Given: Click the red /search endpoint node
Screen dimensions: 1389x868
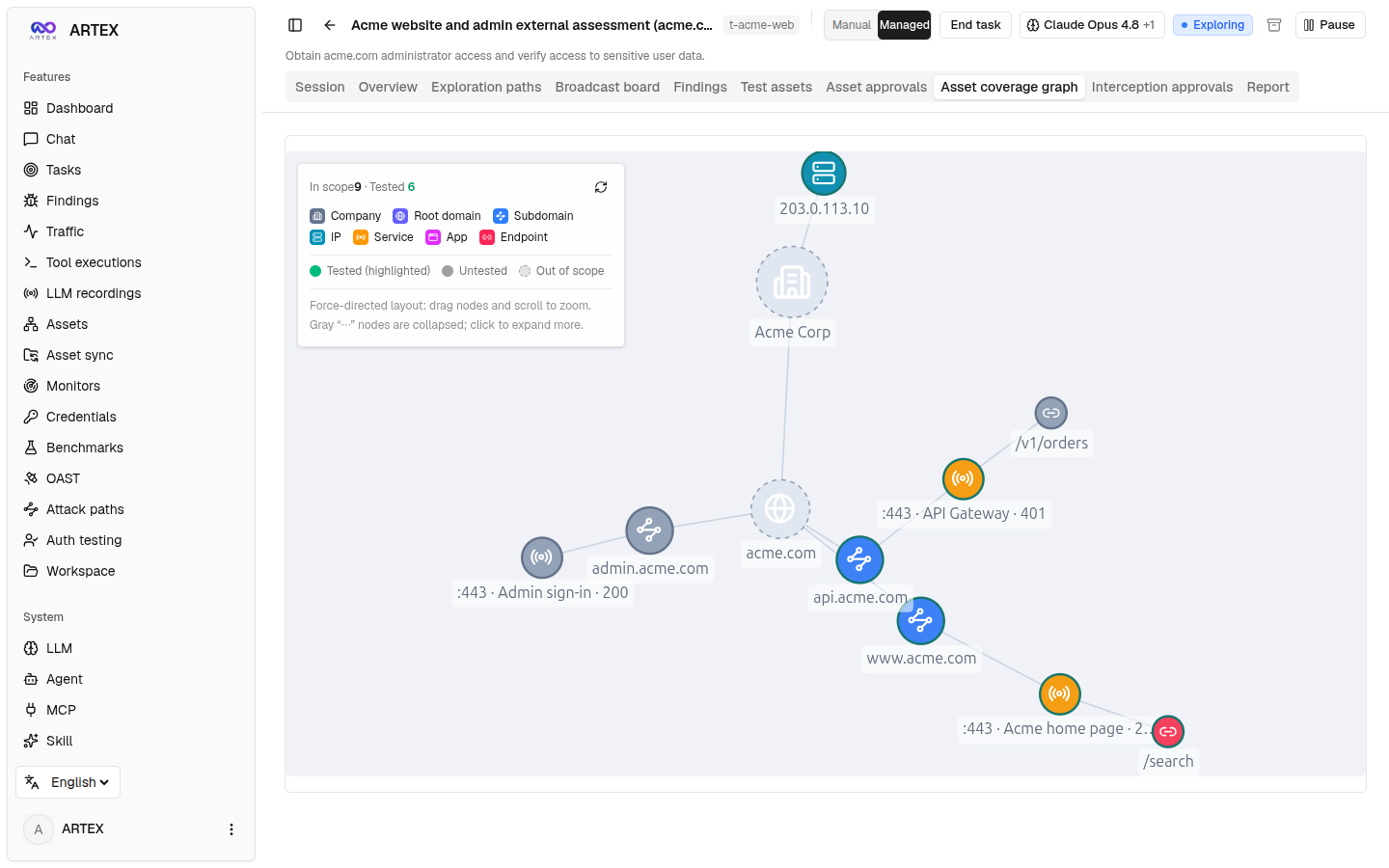Looking at the screenshot, I should pos(1168,731).
